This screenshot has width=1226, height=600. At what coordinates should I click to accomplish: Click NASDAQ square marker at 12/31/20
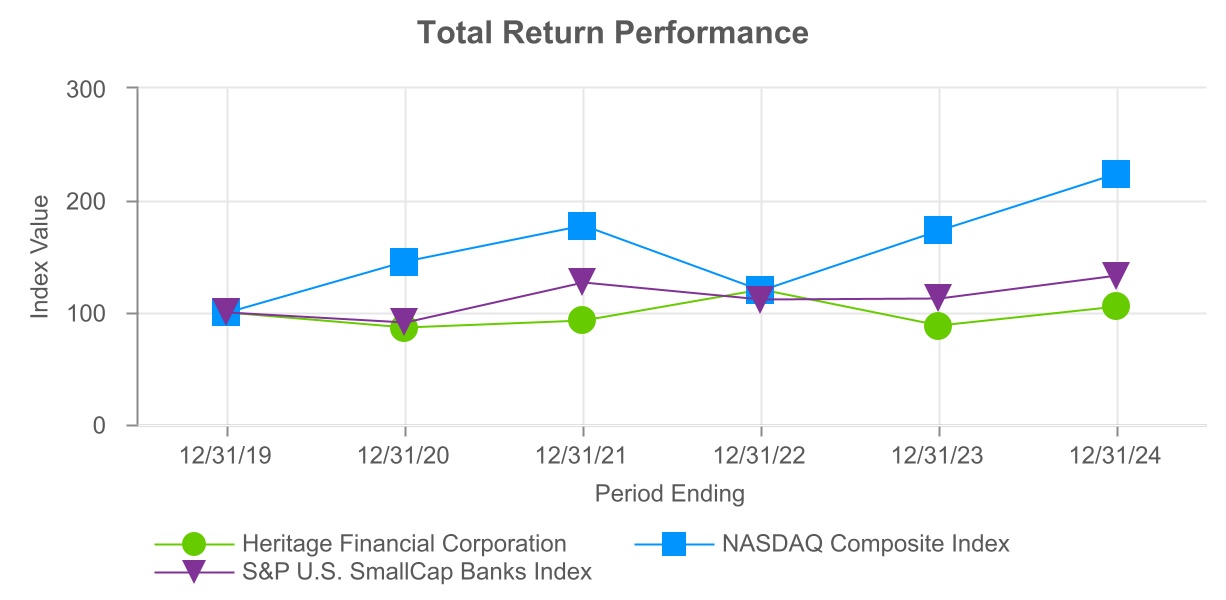point(404,262)
